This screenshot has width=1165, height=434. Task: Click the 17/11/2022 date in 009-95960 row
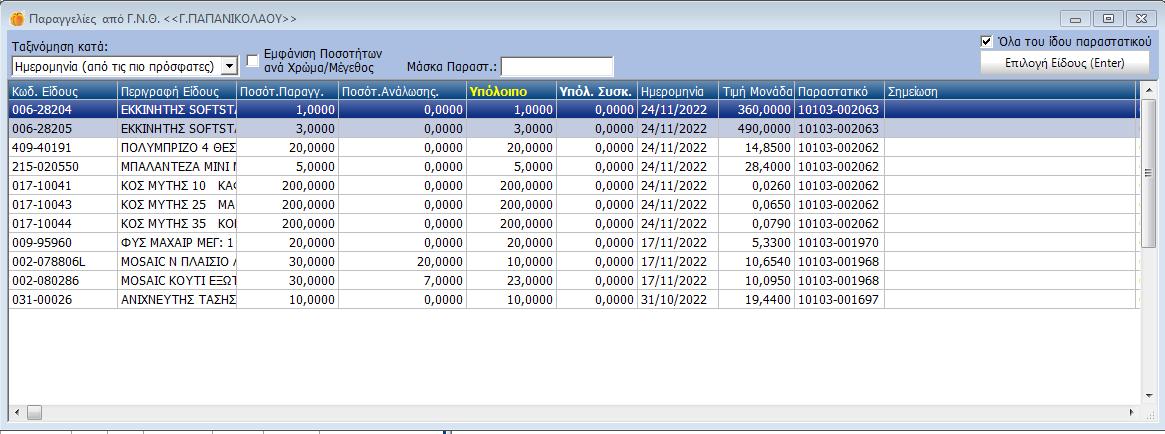(673, 242)
